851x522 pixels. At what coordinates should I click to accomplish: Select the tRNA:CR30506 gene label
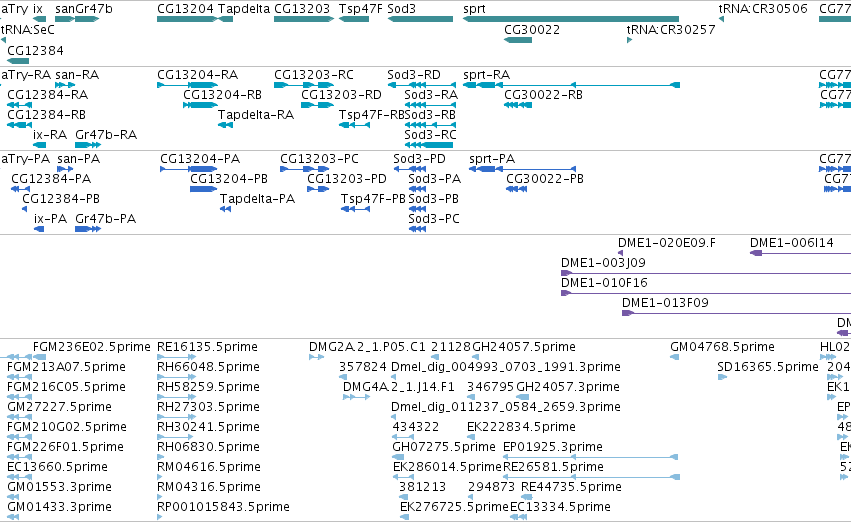pos(763,9)
